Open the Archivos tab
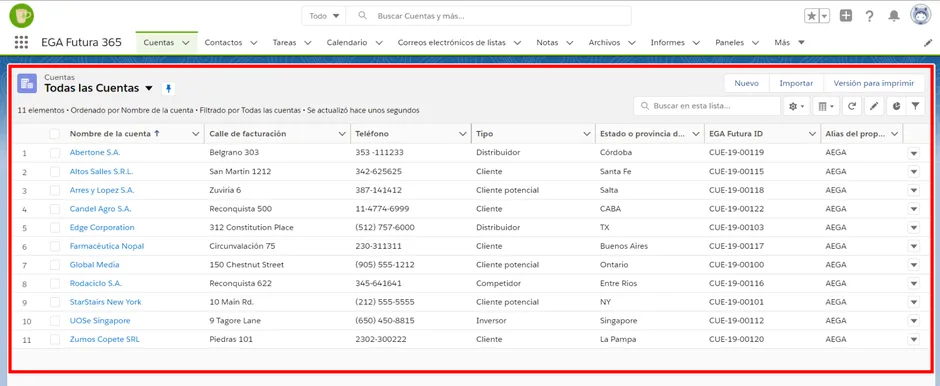 [x=604, y=43]
